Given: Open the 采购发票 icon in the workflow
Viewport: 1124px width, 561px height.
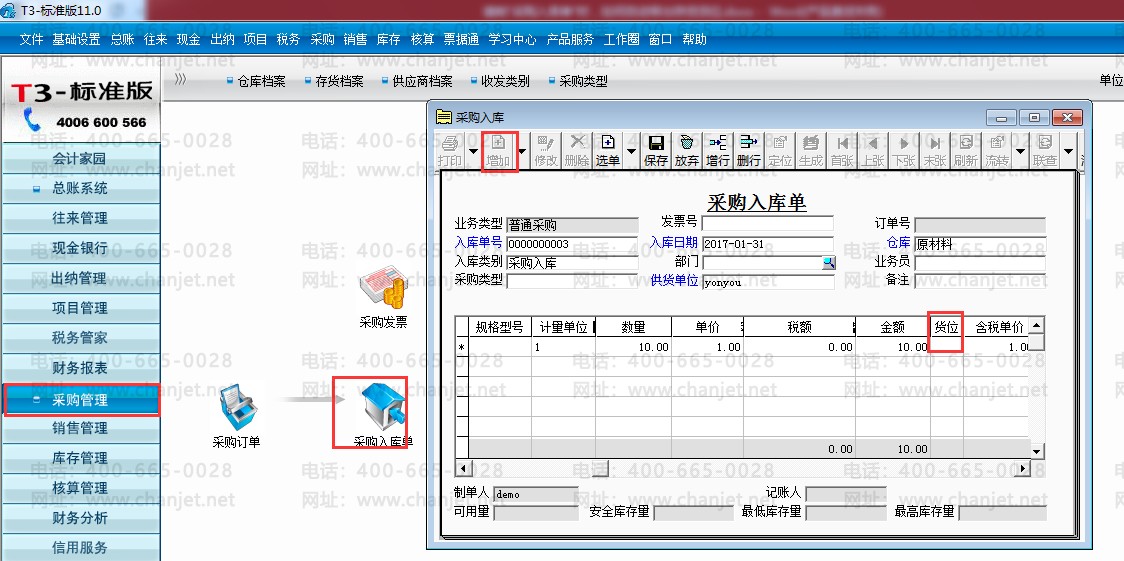Looking at the screenshot, I should [x=384, y=299].
